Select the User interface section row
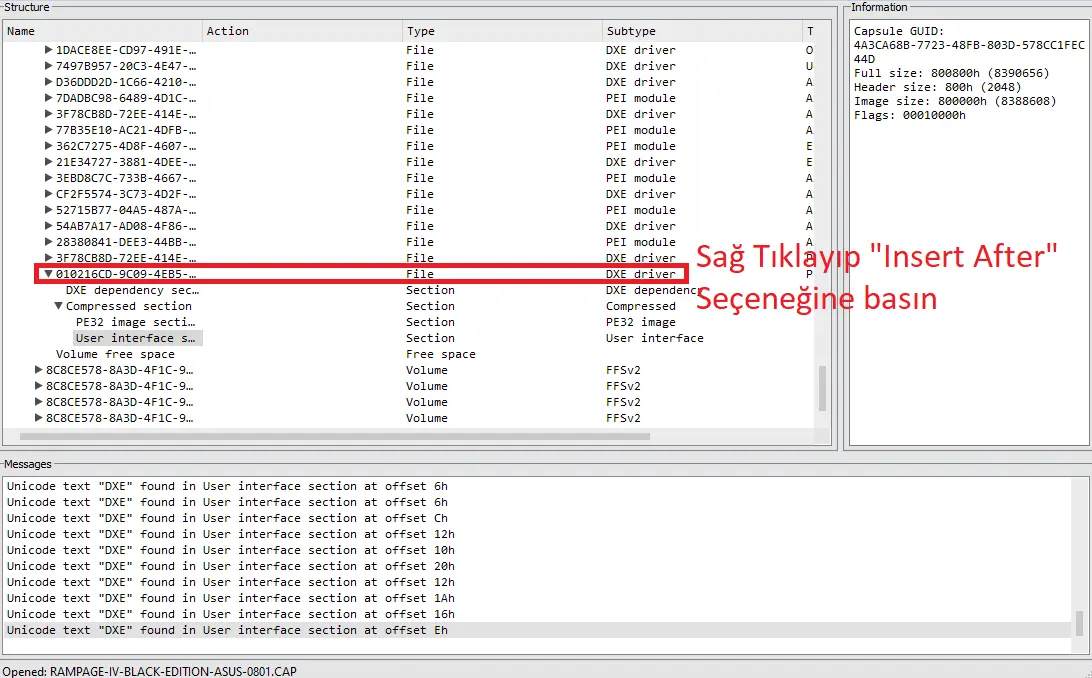Screen dimensions: 1092x678 [136, 338]
